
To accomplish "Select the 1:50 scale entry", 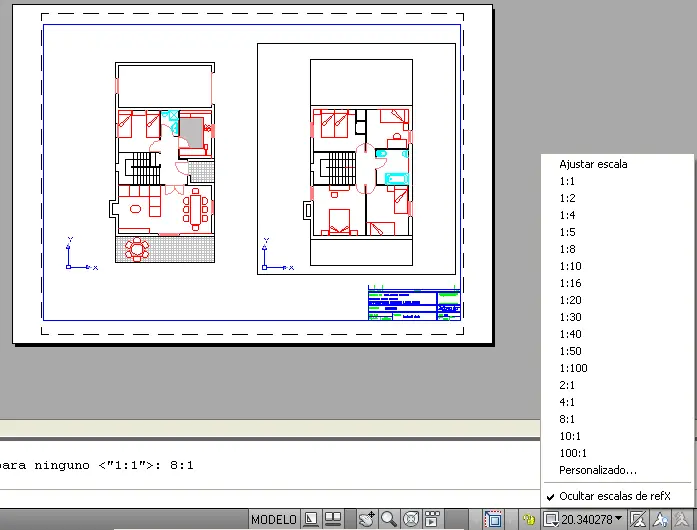I will [570, 351].
